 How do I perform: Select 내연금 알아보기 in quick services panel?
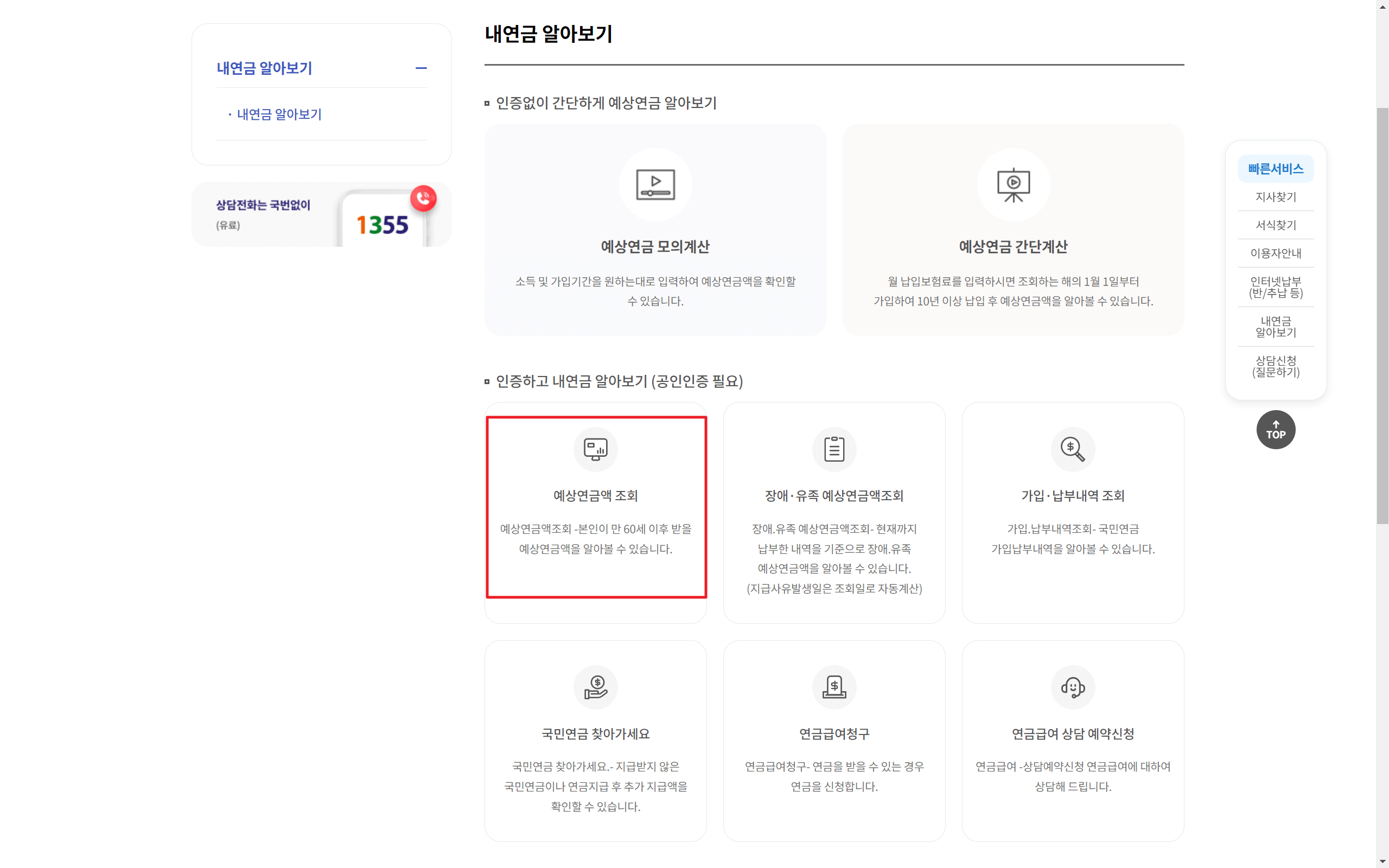pyautogui.click(x=1276, y=327)
